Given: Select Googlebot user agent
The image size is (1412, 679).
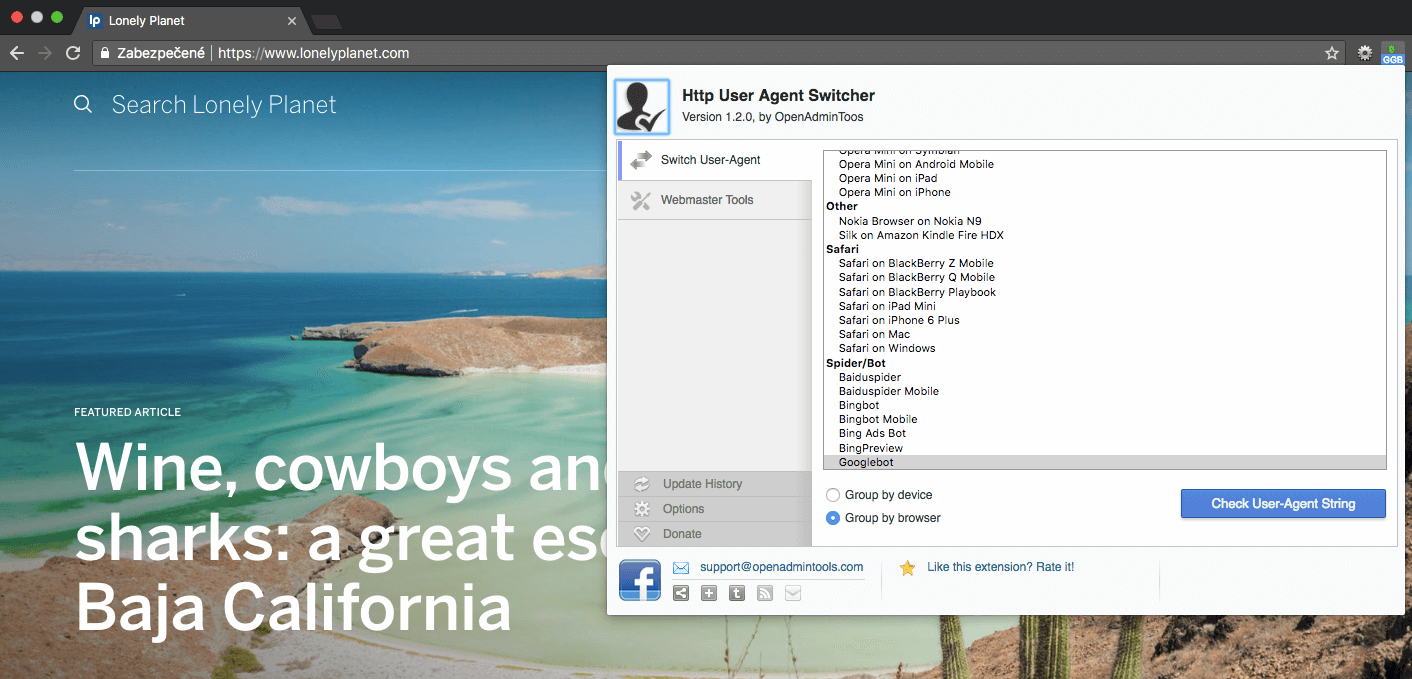Looking at the screenshot, I should point(1105,462).
